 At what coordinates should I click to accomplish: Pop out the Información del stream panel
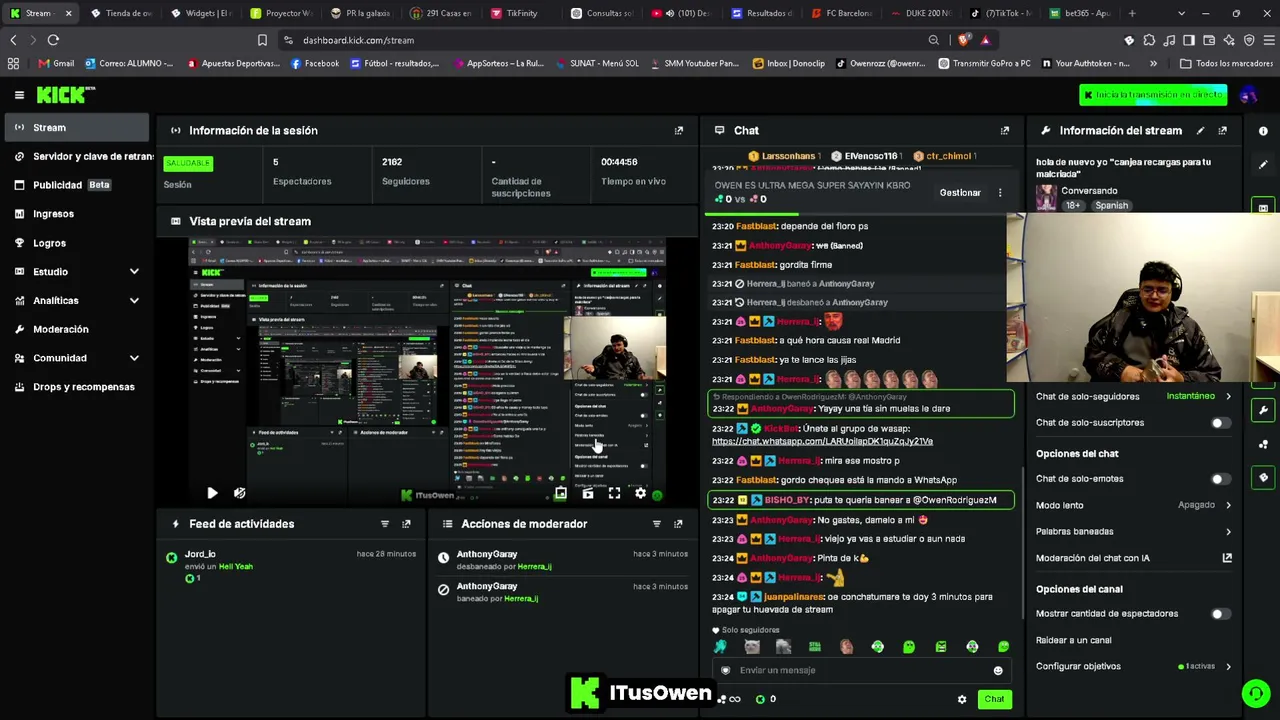[1222, 130]
